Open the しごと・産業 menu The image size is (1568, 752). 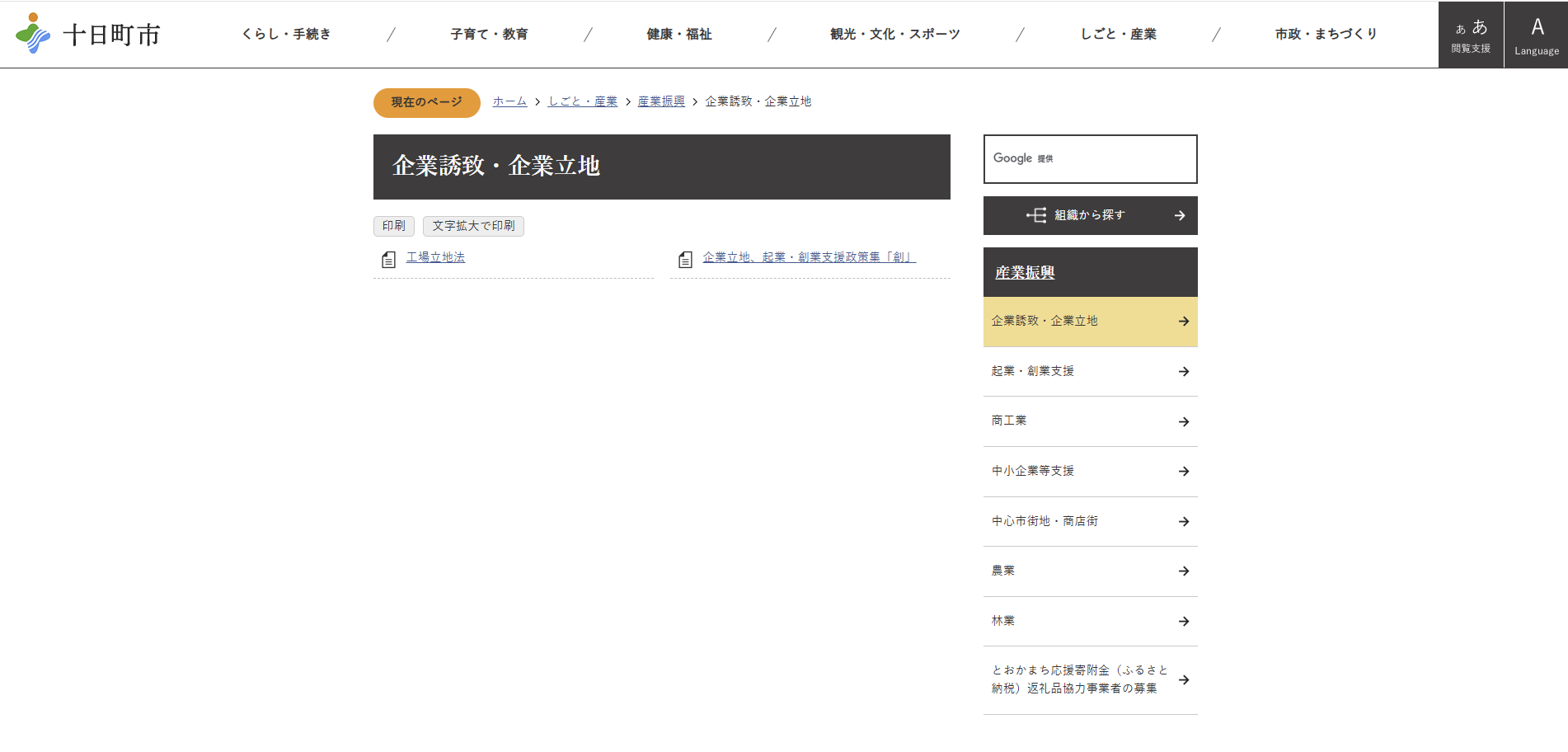[1119, 34]
